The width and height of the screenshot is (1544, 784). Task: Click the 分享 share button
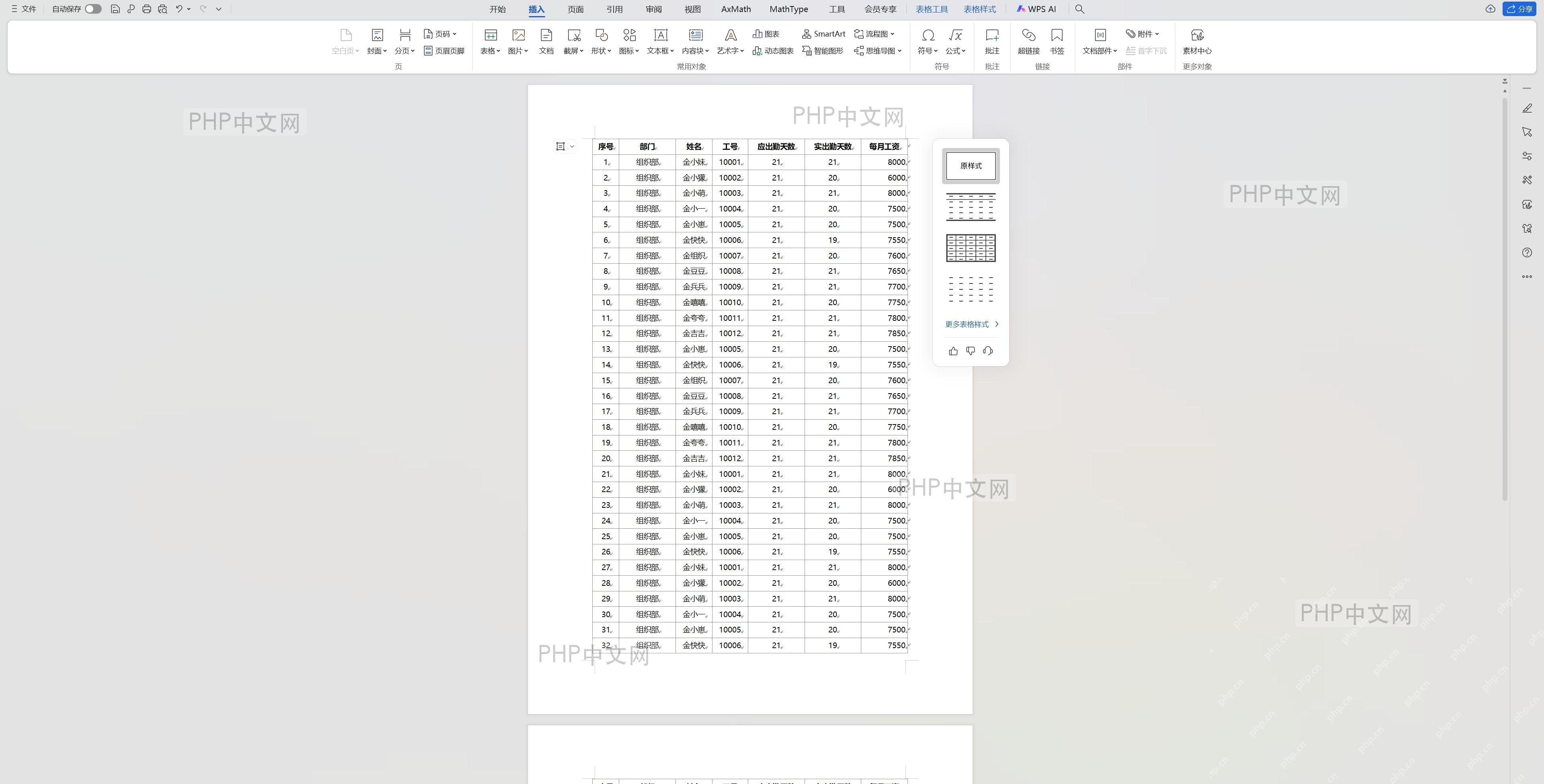(1519, 9)
